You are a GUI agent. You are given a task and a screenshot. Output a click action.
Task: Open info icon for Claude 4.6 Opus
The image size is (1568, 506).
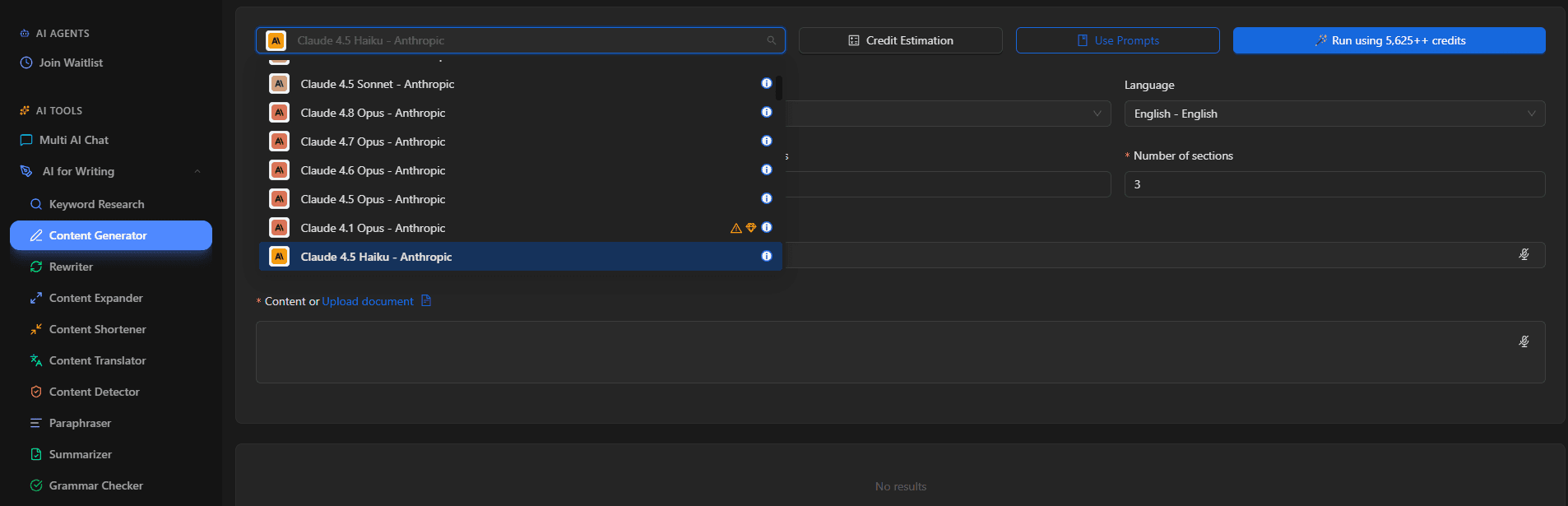[x=767, y=169]
